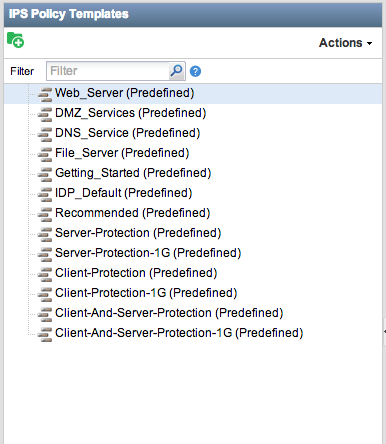Select IDP_Default (Predefined) template
This screenshot has width=386, height=444.
click(123, 193)
